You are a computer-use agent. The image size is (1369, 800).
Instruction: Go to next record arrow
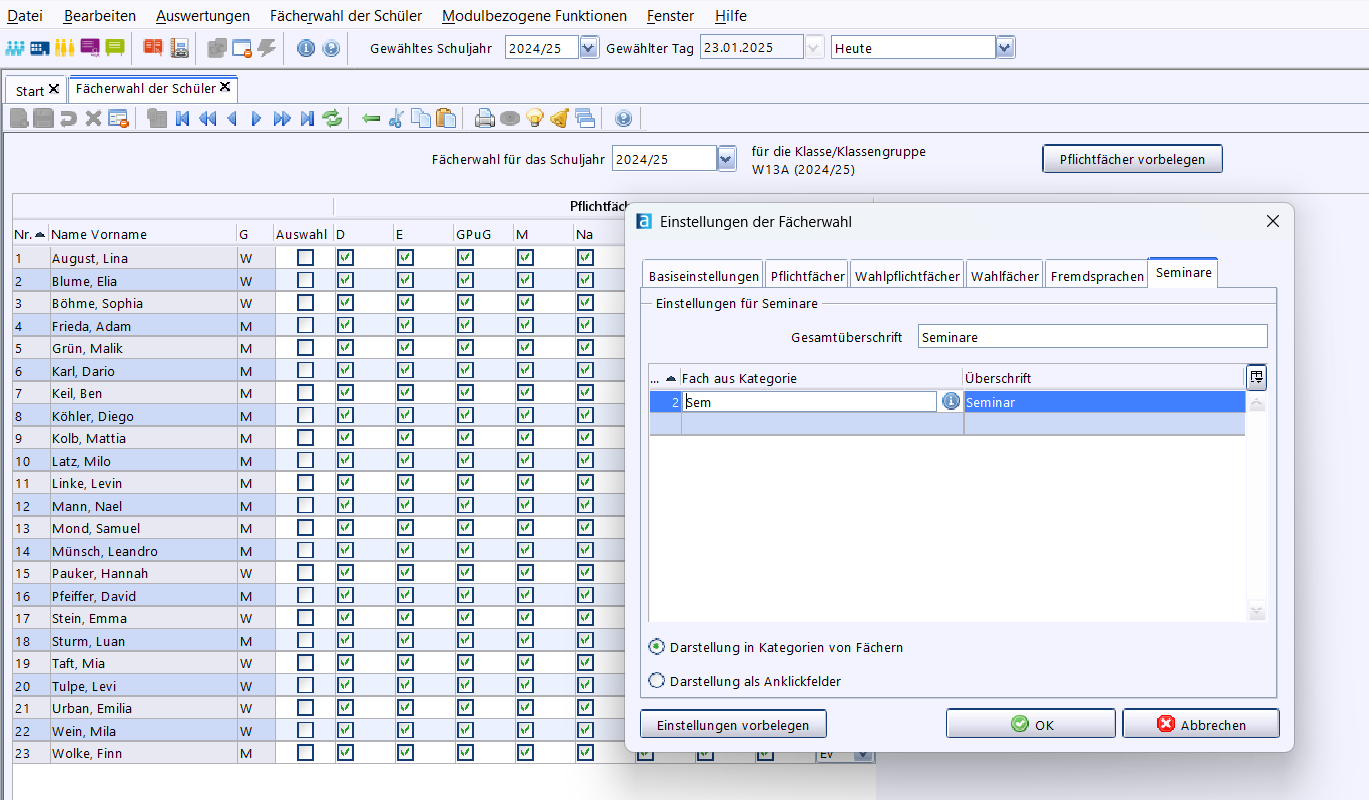tap(257, 119)
